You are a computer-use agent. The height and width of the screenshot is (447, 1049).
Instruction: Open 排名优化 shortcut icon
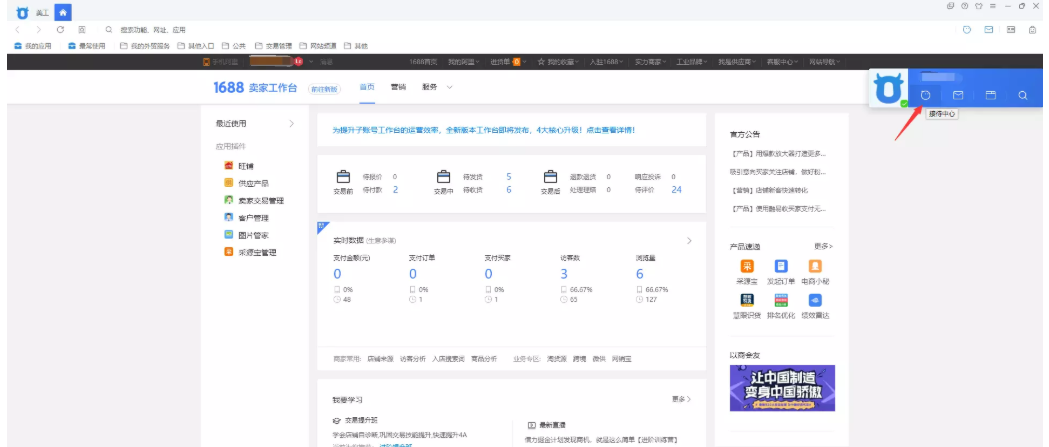tap(782, 300)
